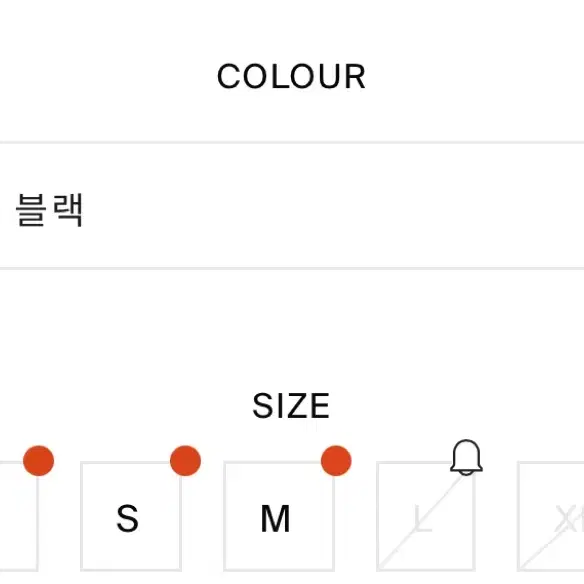The height and width of the screenshot is (584, 584).
Task: Open the COLOUR section header
Action: tap(291, 76)
